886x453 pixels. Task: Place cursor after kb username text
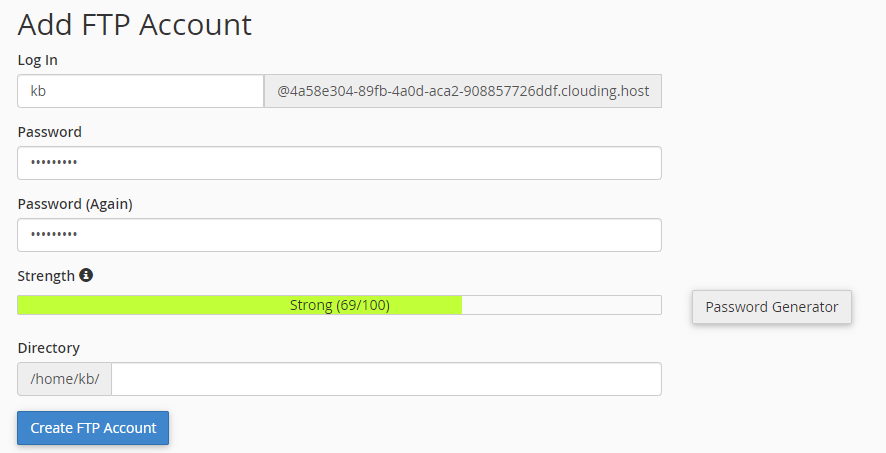click(x=46, y=91)
